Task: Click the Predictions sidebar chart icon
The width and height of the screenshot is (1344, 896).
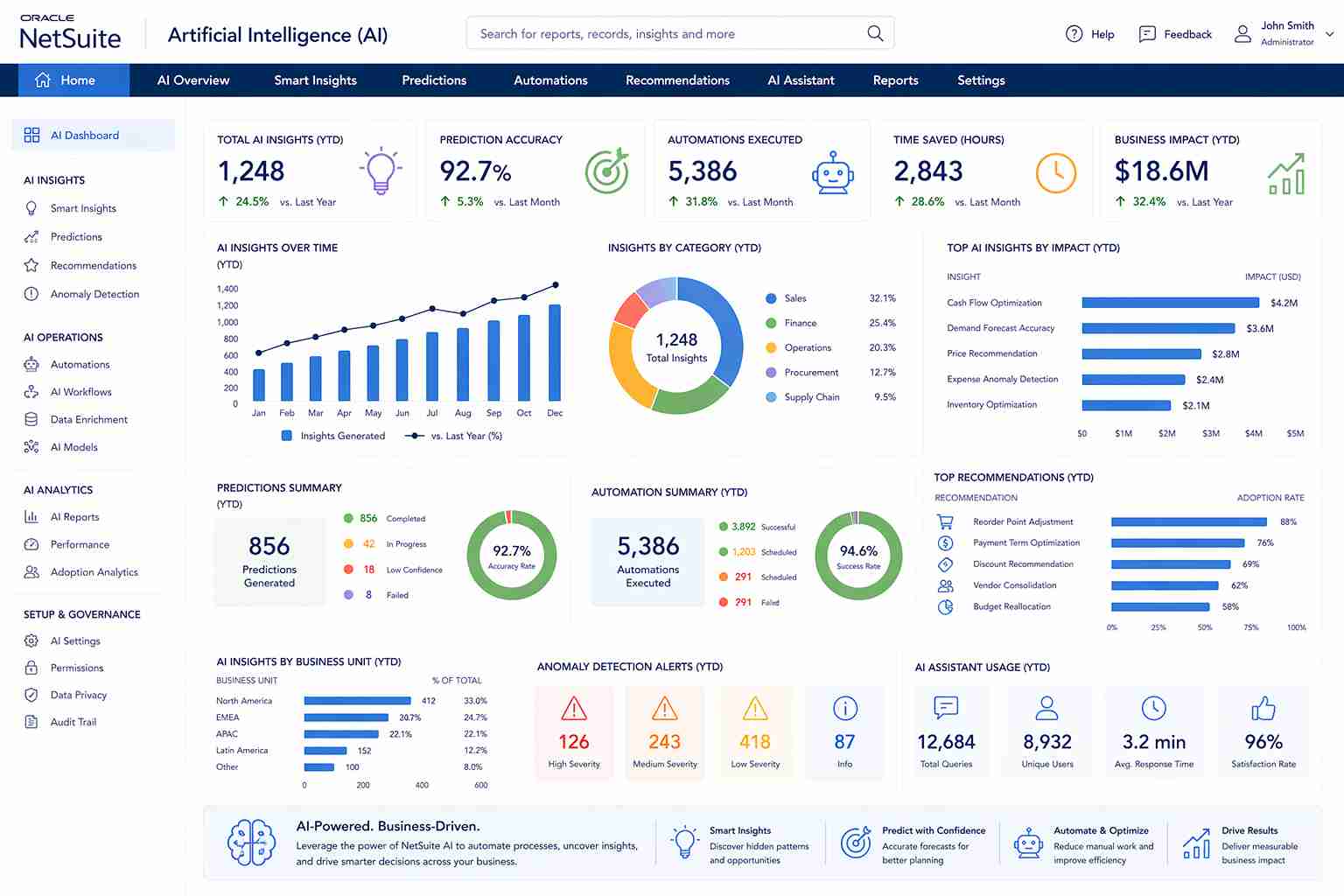Action: 31,237
